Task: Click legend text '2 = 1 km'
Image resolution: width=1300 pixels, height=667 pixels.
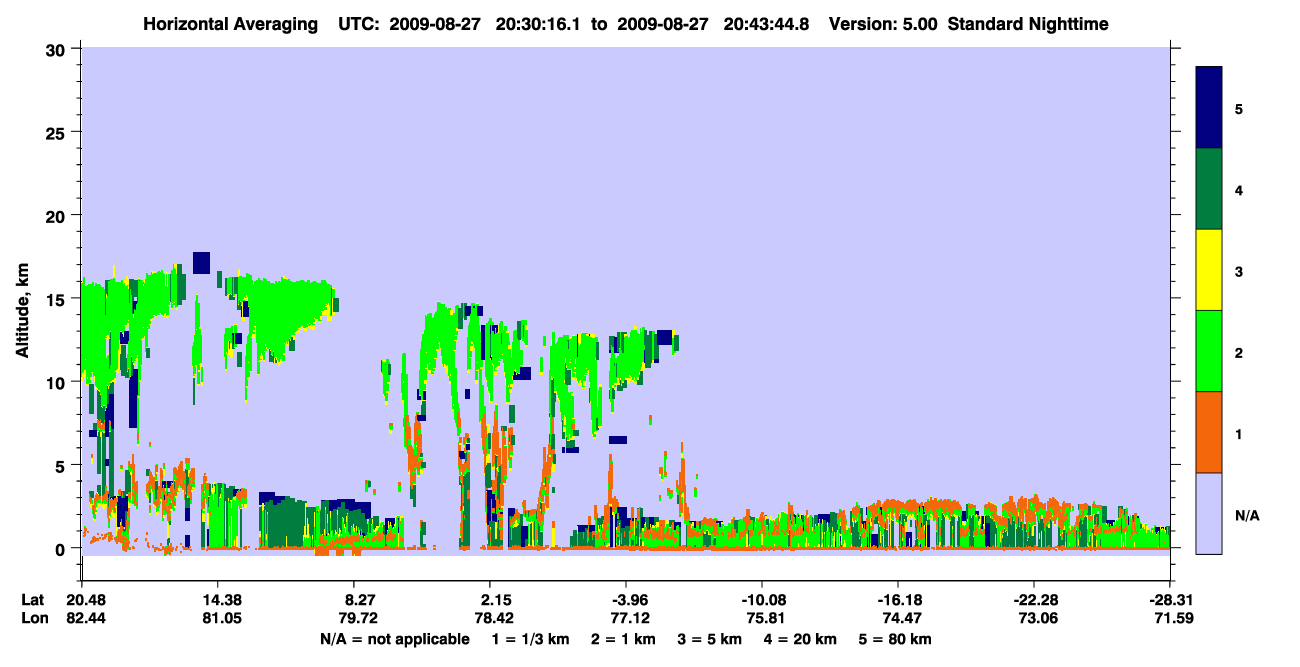Action: coord(623,639)
